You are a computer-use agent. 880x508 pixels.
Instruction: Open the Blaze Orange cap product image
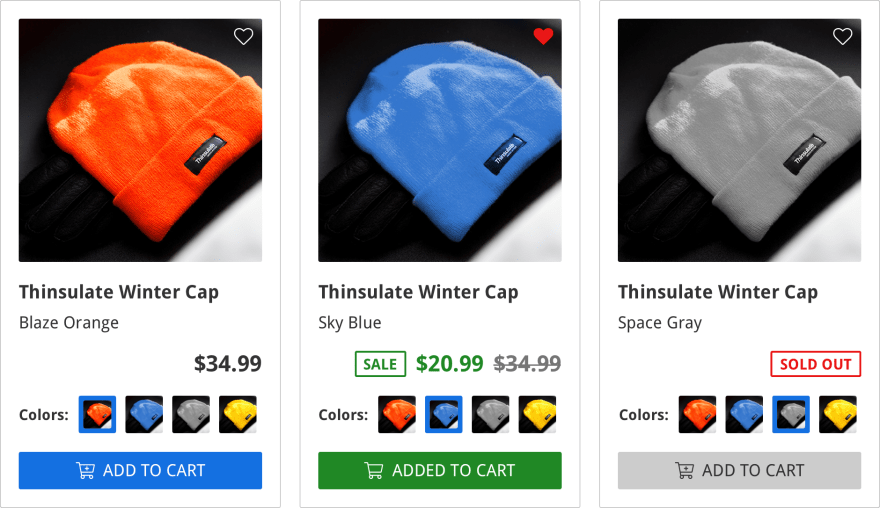click(x=140, y=140)
